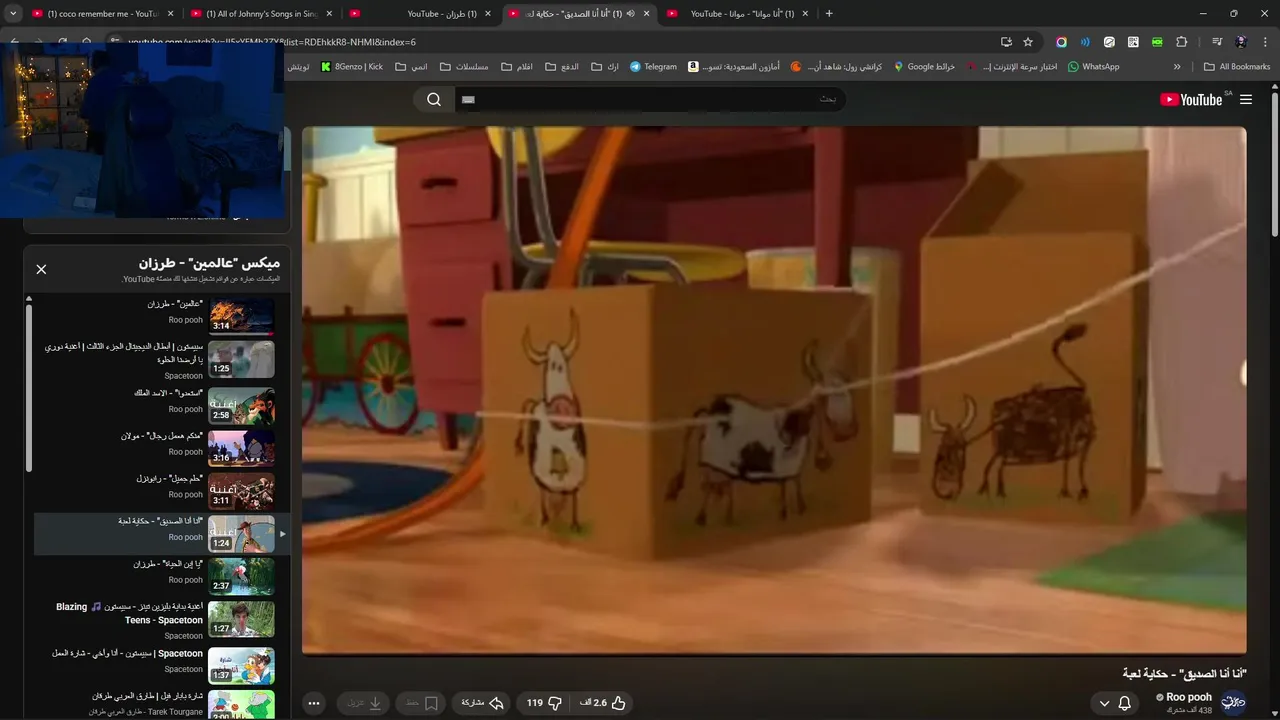
Task: Click the install app icon in address bar
Action: pyautogui.click(x=1006, y=42)
